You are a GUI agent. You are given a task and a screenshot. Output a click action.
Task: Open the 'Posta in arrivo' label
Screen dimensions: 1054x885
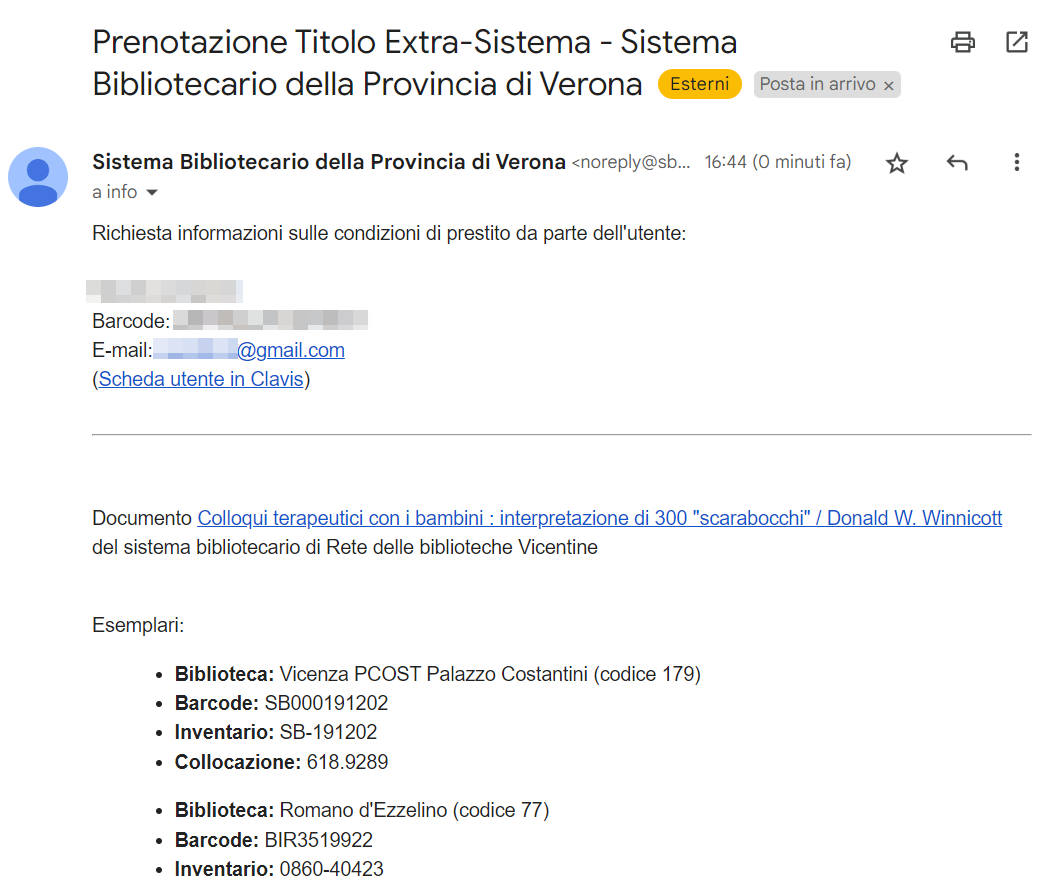(817, 84)
